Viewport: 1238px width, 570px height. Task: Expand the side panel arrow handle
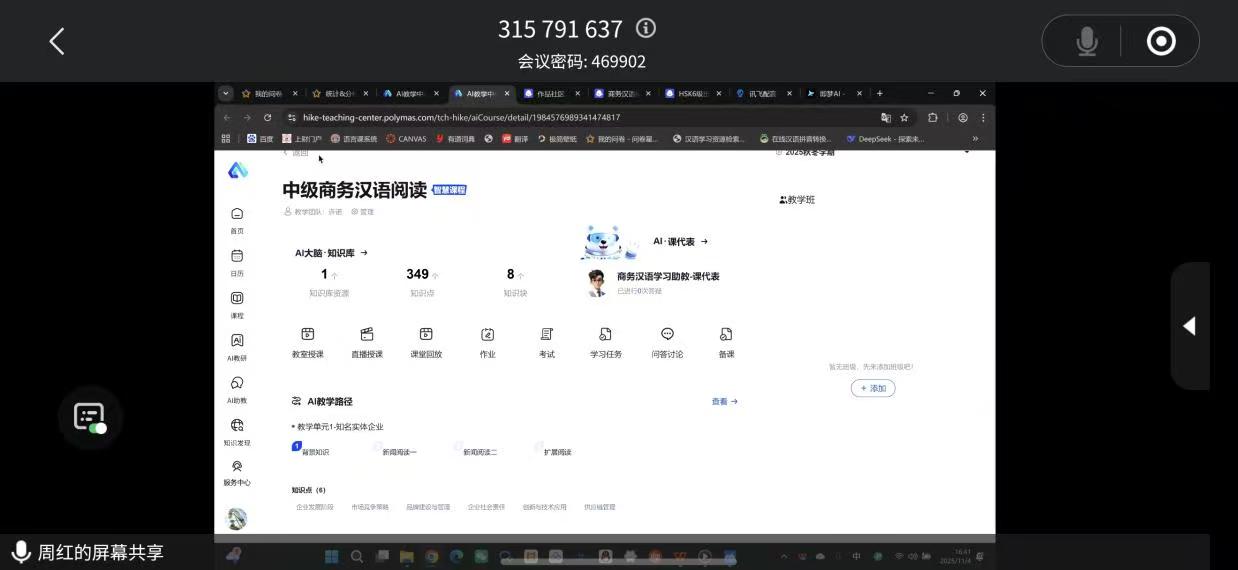[1189, 326]
